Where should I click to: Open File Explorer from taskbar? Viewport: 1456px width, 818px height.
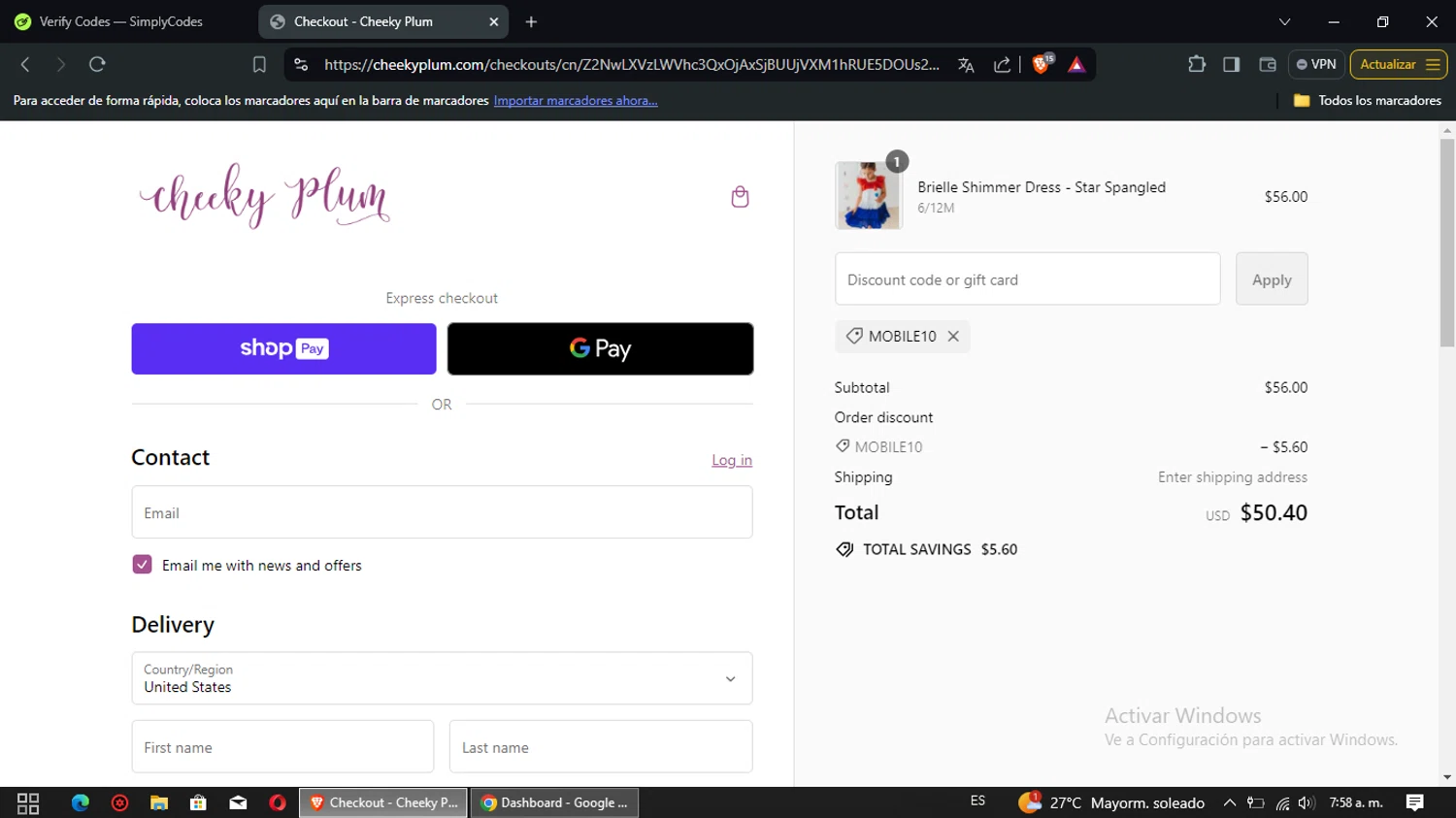(x=159, y=802)
